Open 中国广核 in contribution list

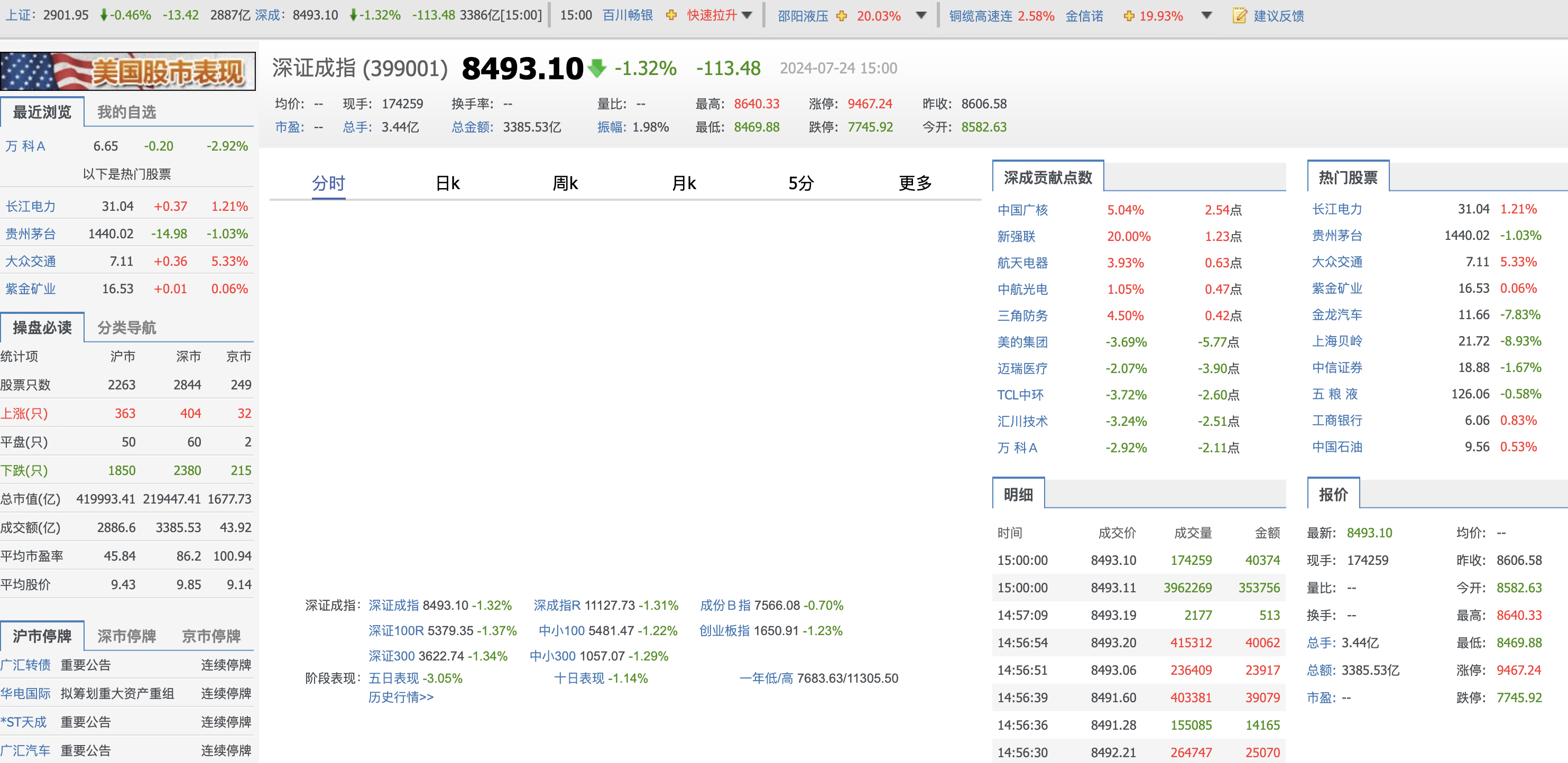(1022, 210)
